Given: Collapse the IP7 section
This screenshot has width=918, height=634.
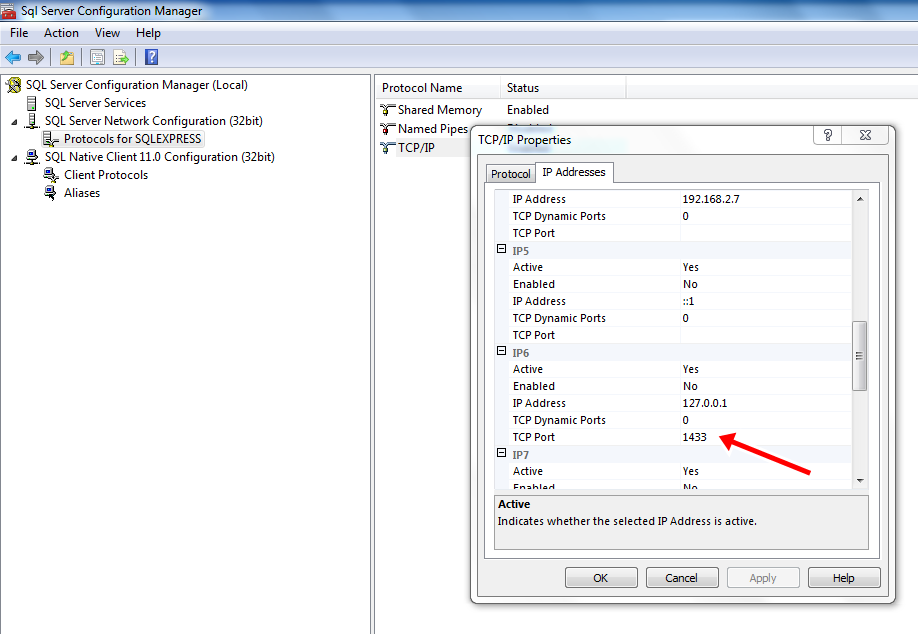Looking at the screenshot, I should tap(501, 453).
